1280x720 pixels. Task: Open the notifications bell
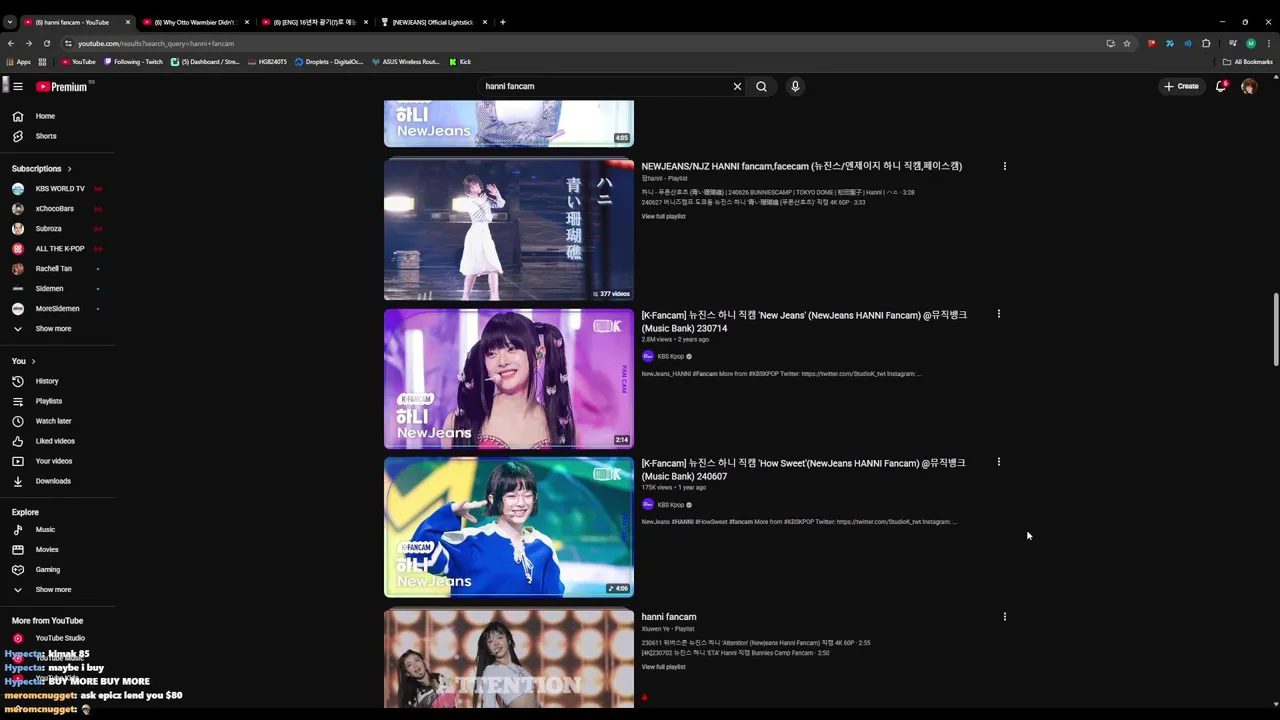coord(1221,86)
